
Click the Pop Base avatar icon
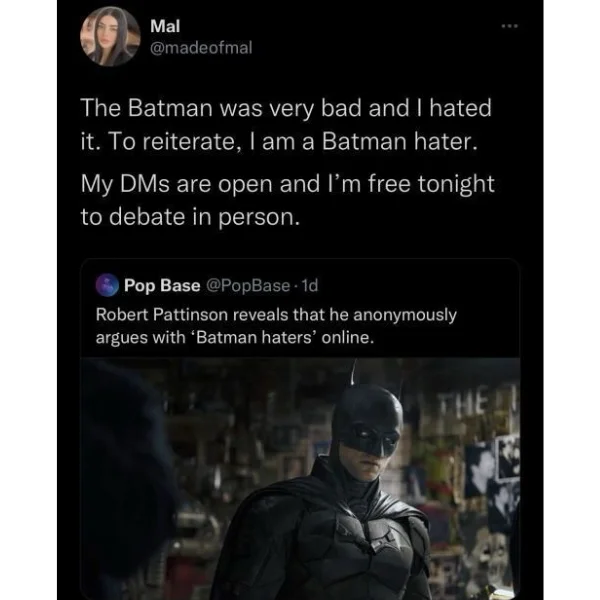(107, 288)
